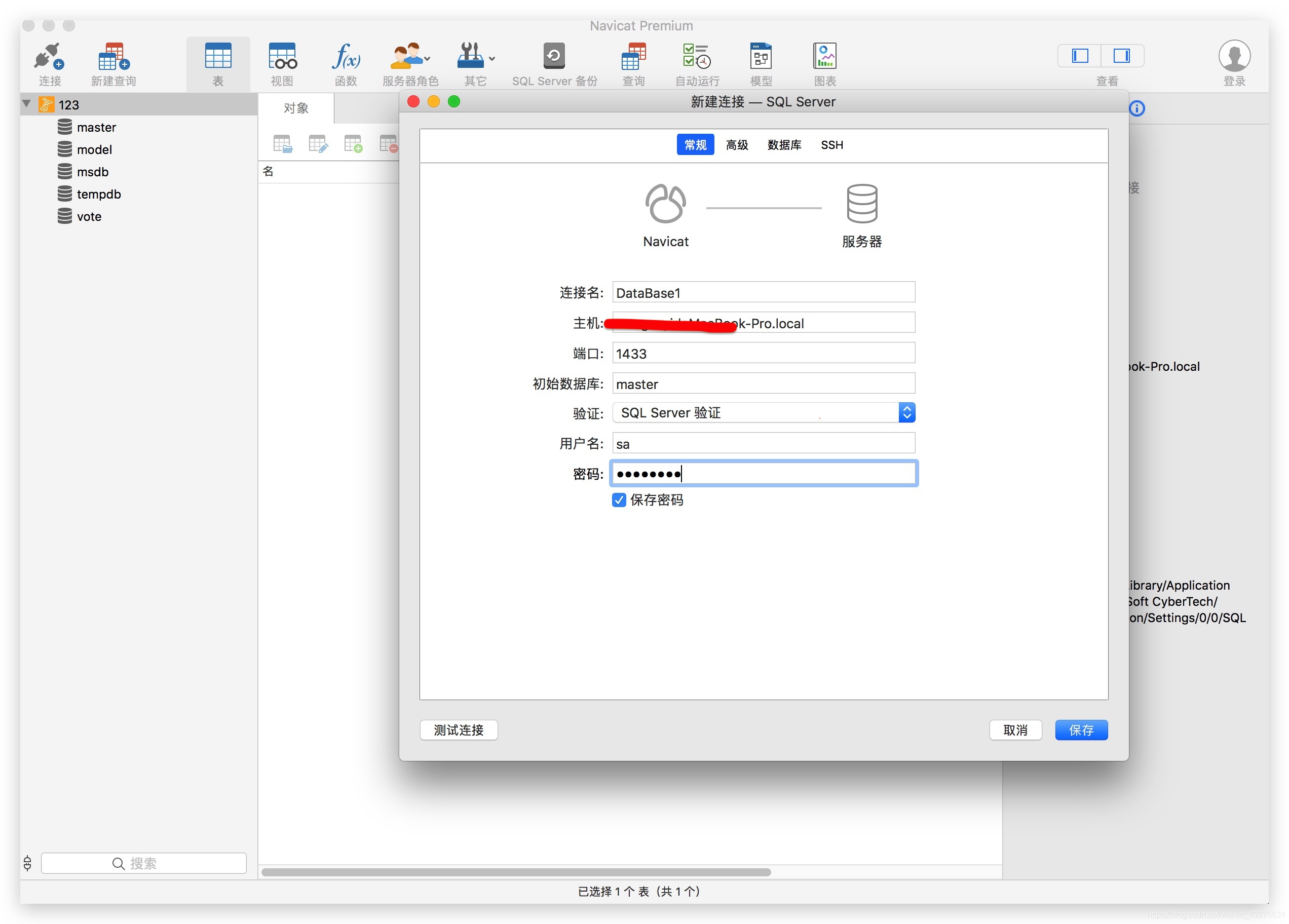Click the open table icon in object toolbar
Viewport: 1289px width, 924px height.
[282, 144]
